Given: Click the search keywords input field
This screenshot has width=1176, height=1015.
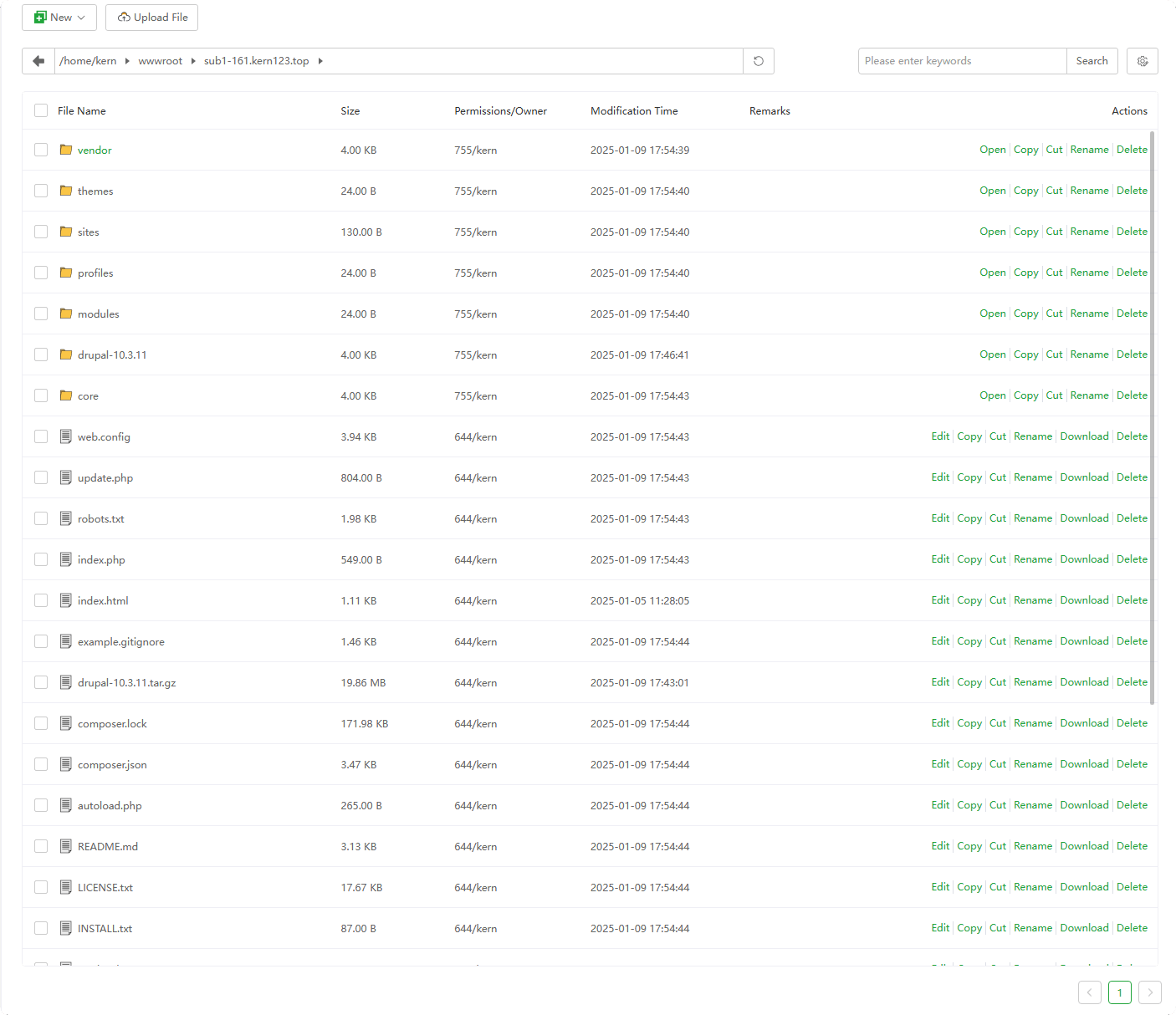Looking at the screenshot, I should coord(963,61).
